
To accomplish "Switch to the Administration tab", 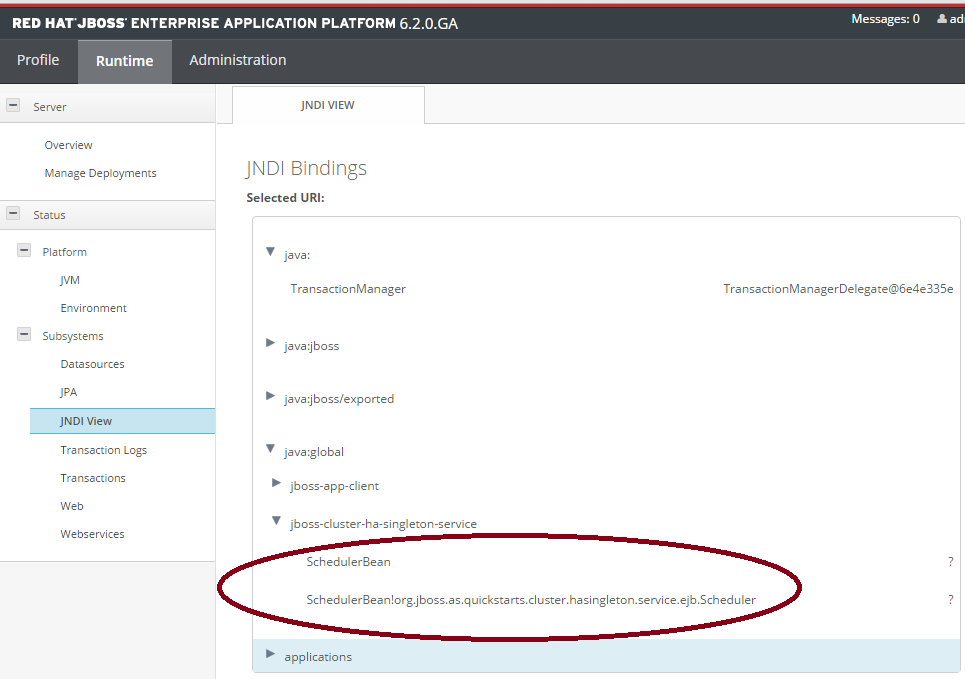I will pyautogui.click(x=237, y=60).
